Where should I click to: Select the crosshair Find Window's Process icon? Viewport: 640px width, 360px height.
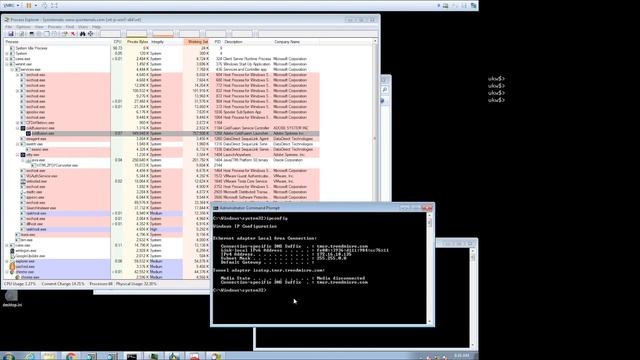pyautogui.click(x=90, y=34)
